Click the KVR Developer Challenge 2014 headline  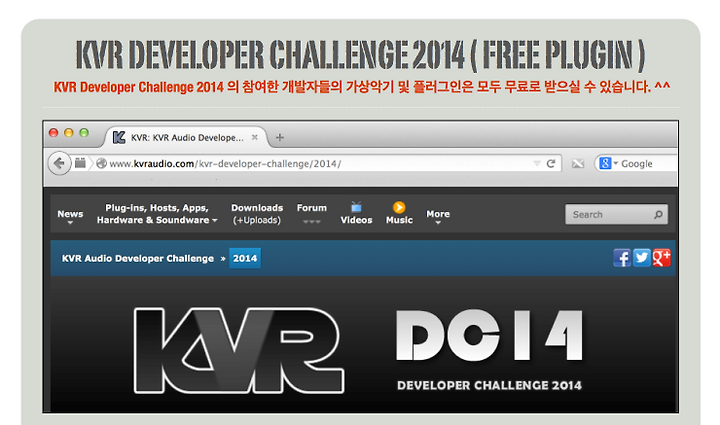pos(361,55)
